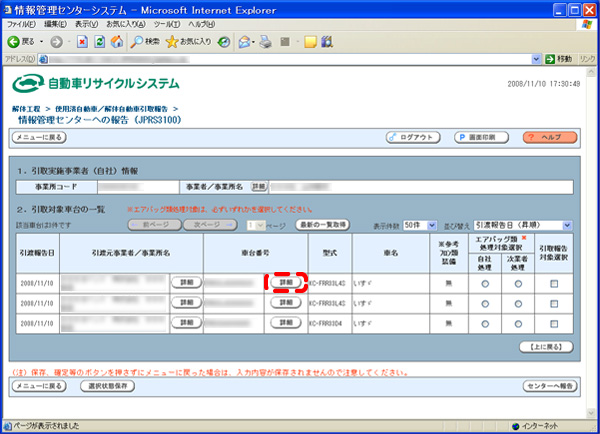
Task: Click first row's 車台番号 詳細 button
Action: pos(286,282)
